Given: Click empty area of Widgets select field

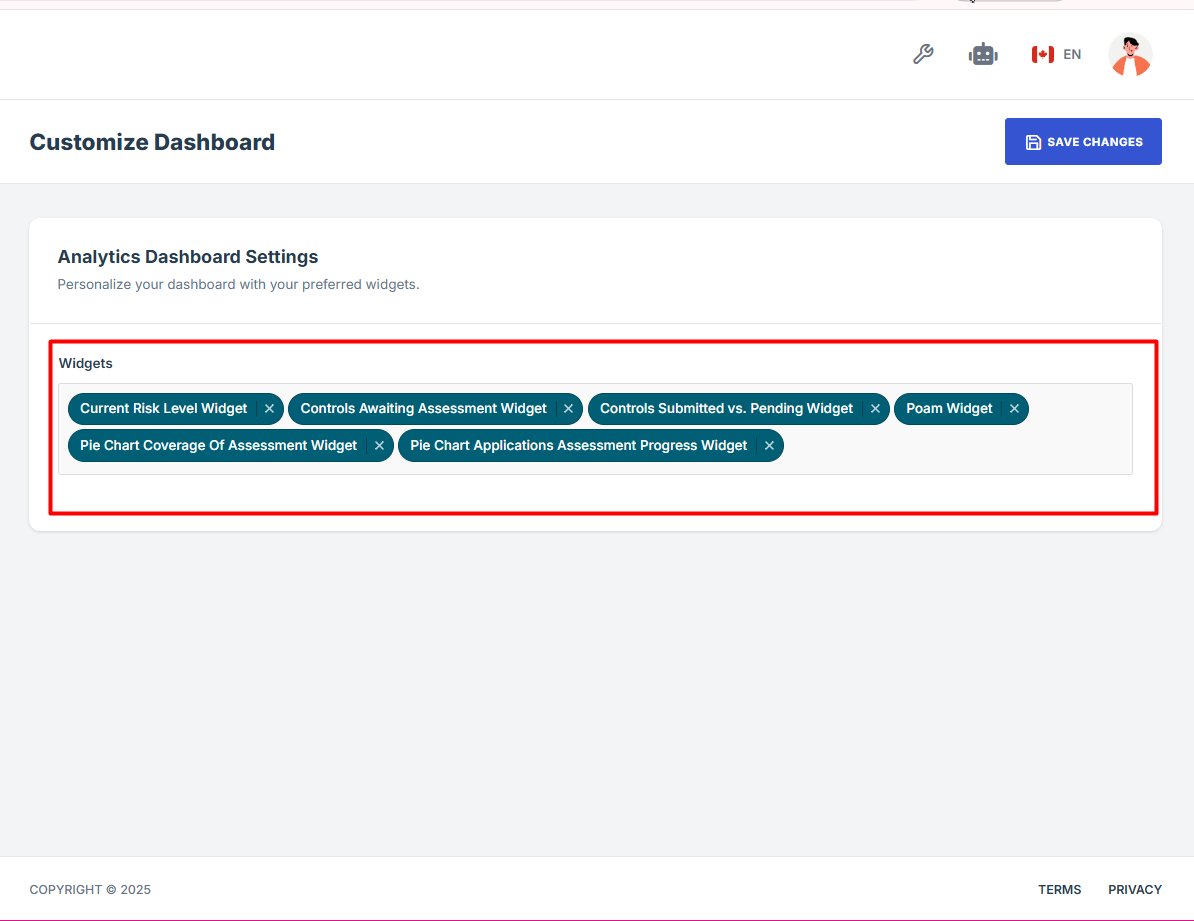Looking at the screenshot, I should [955, 446].
